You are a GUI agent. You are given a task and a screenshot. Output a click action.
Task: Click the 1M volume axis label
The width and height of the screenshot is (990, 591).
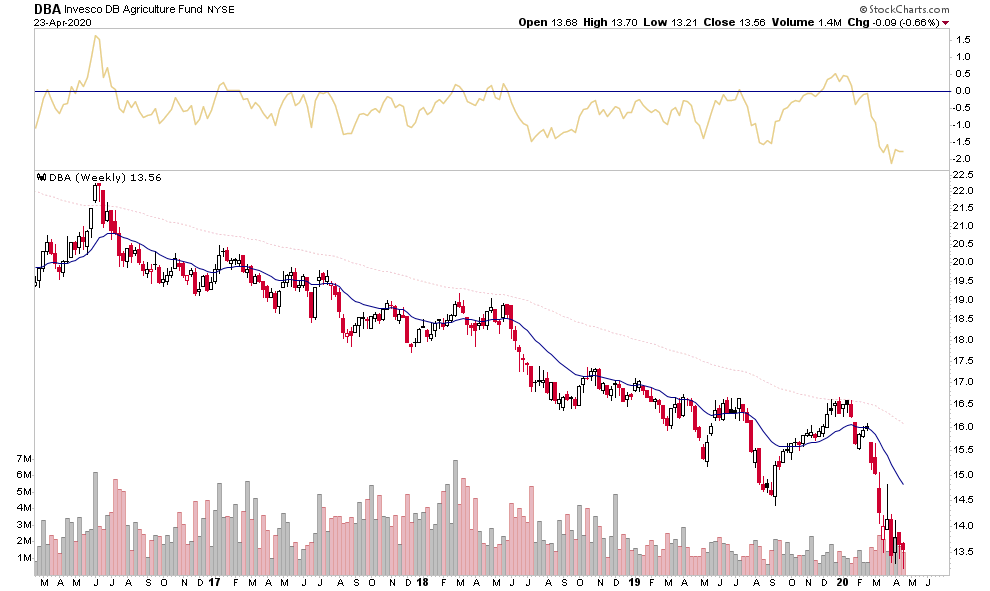[x=24, y=558]
